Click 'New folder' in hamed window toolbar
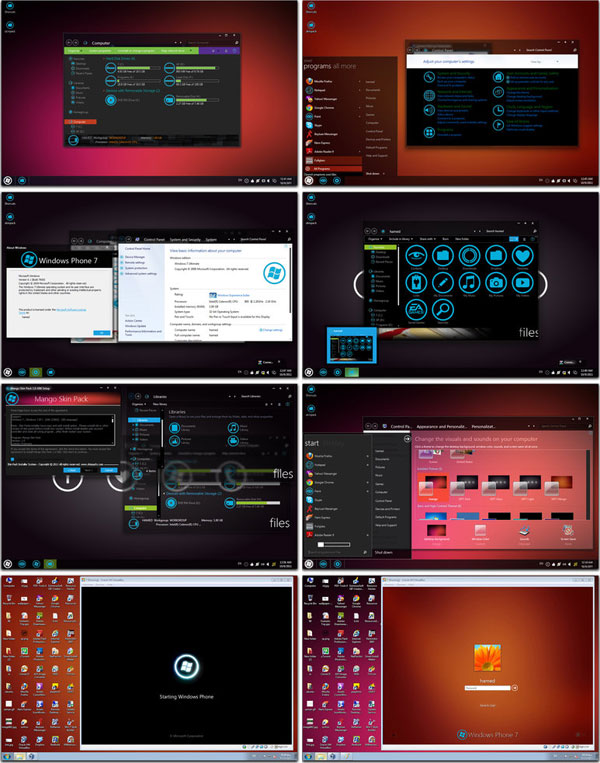 pos(462,239)
